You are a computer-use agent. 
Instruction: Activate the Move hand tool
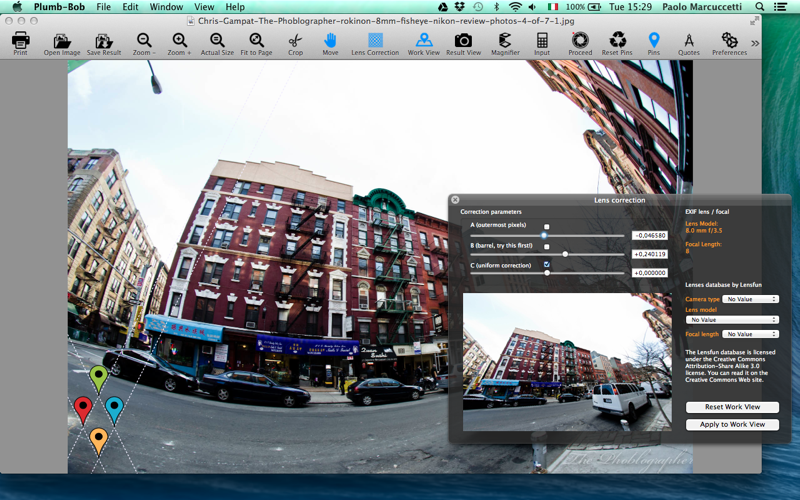click(x=330, y=41)
